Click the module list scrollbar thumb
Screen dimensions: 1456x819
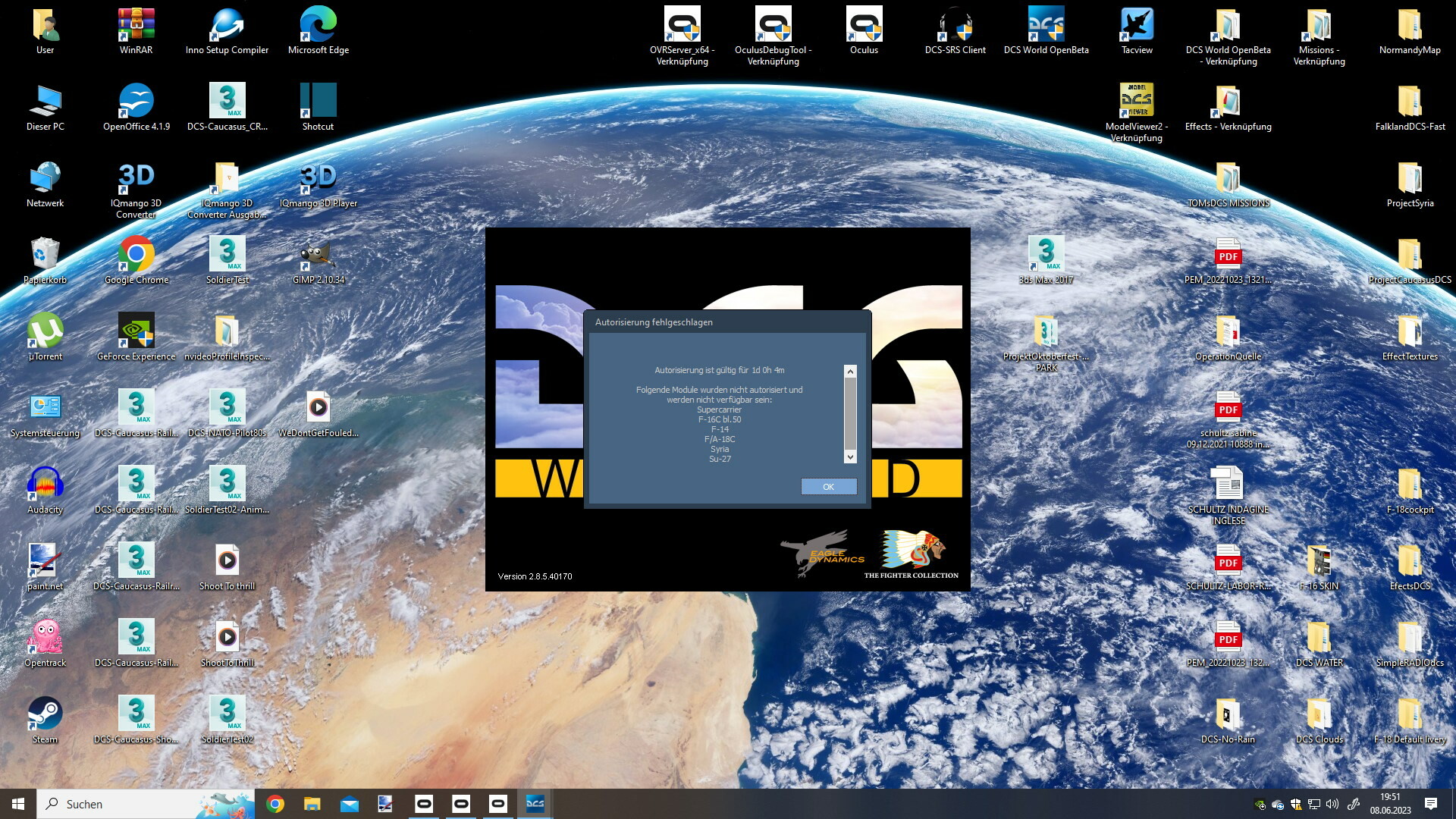(x=850, y=413)
